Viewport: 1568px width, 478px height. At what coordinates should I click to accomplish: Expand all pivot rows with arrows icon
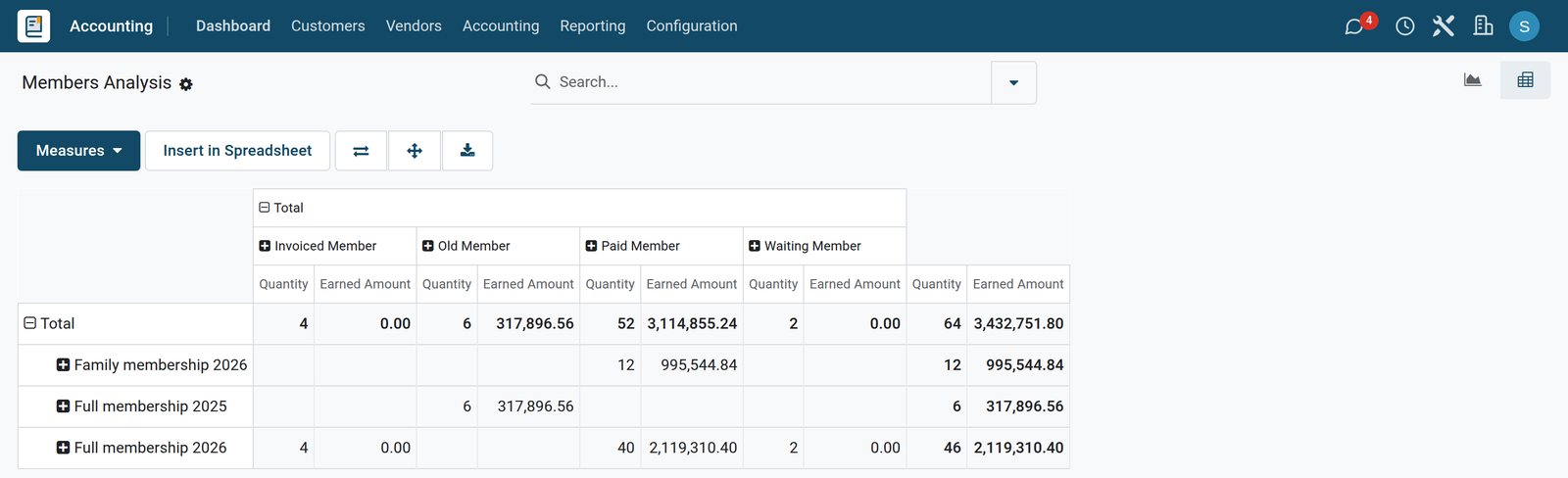pos(415,151)
